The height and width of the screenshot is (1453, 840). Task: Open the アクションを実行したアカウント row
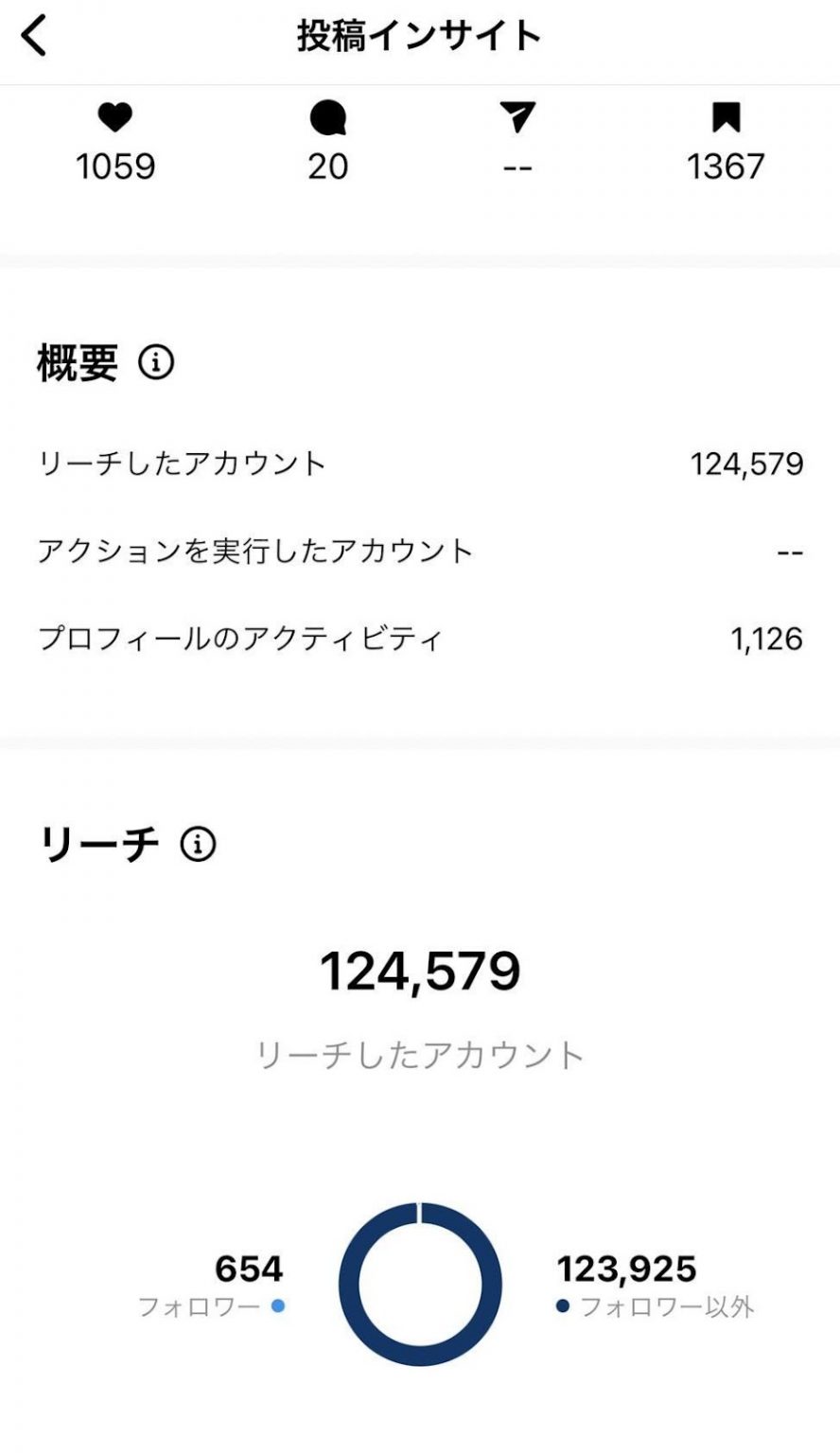(420, 551)
